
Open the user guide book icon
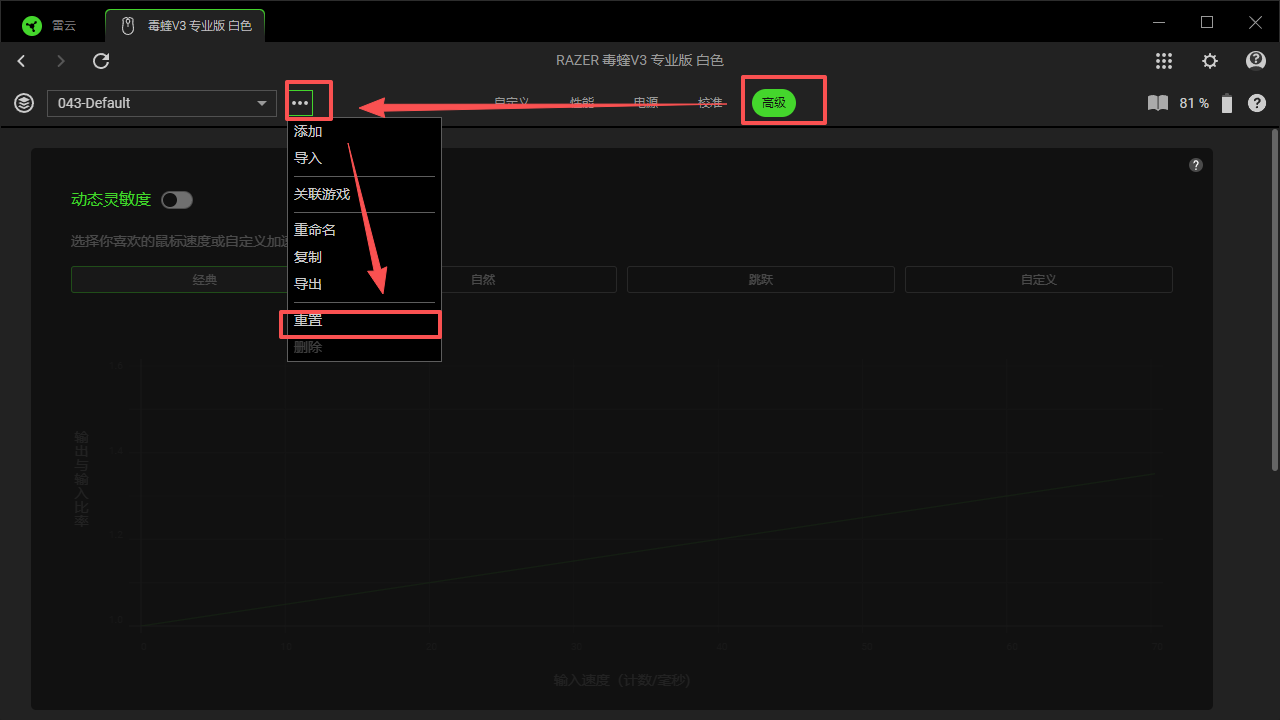pos(1158,103)
